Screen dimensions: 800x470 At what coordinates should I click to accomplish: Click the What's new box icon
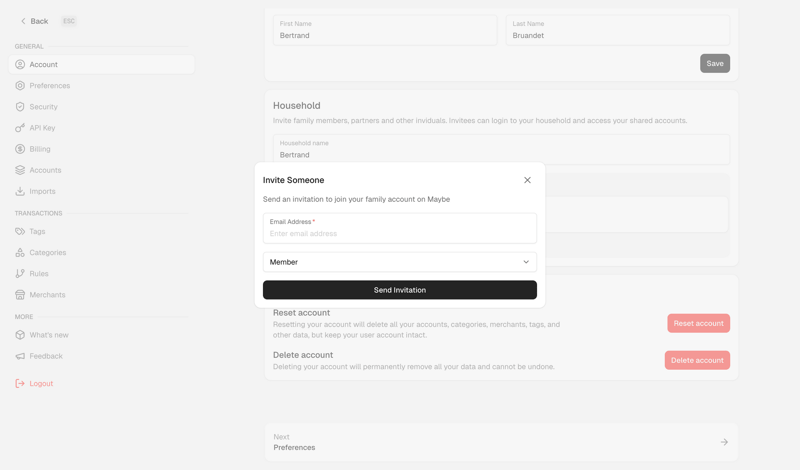(x=20, y=335)
